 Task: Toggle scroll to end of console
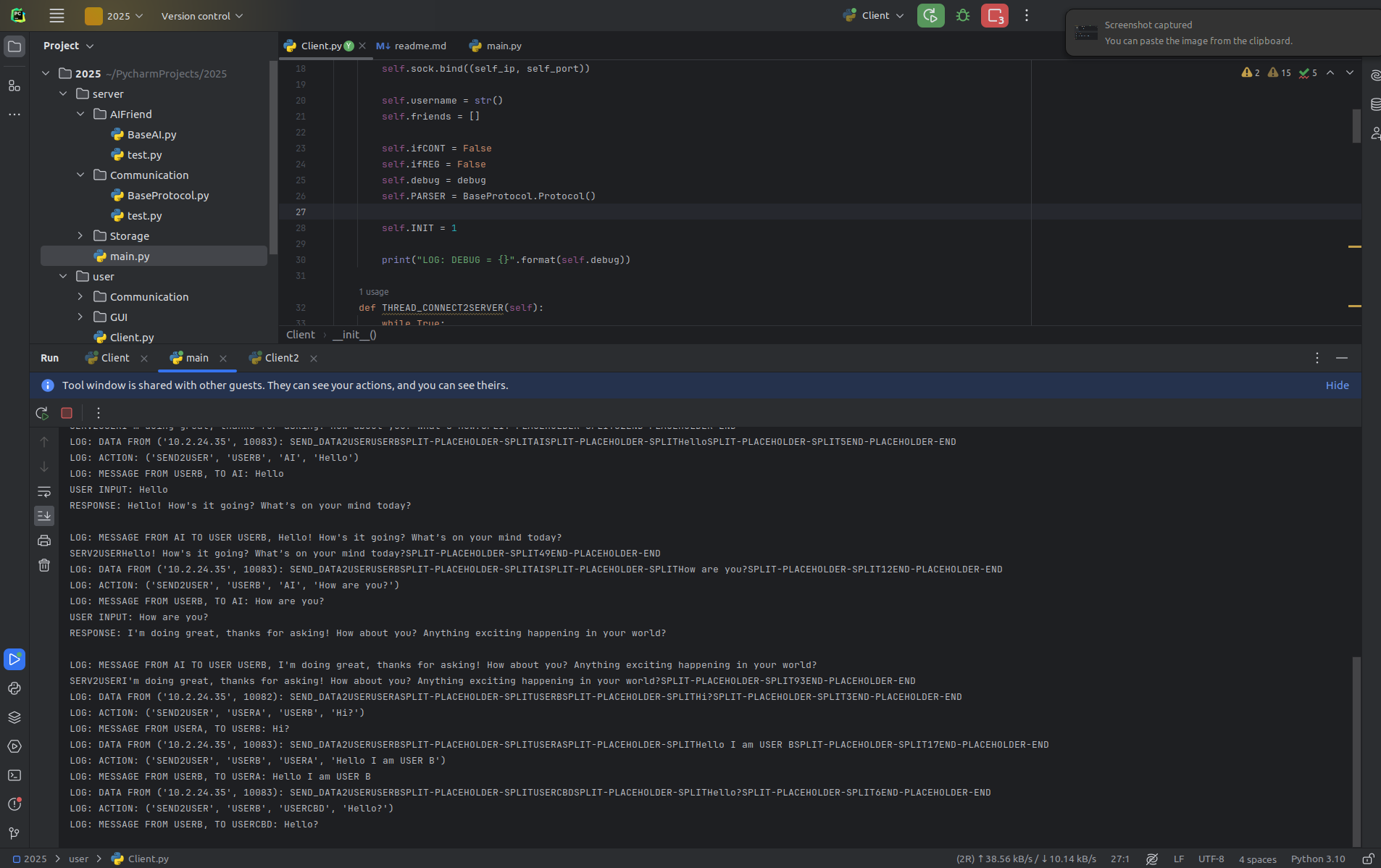pos(44,516)
